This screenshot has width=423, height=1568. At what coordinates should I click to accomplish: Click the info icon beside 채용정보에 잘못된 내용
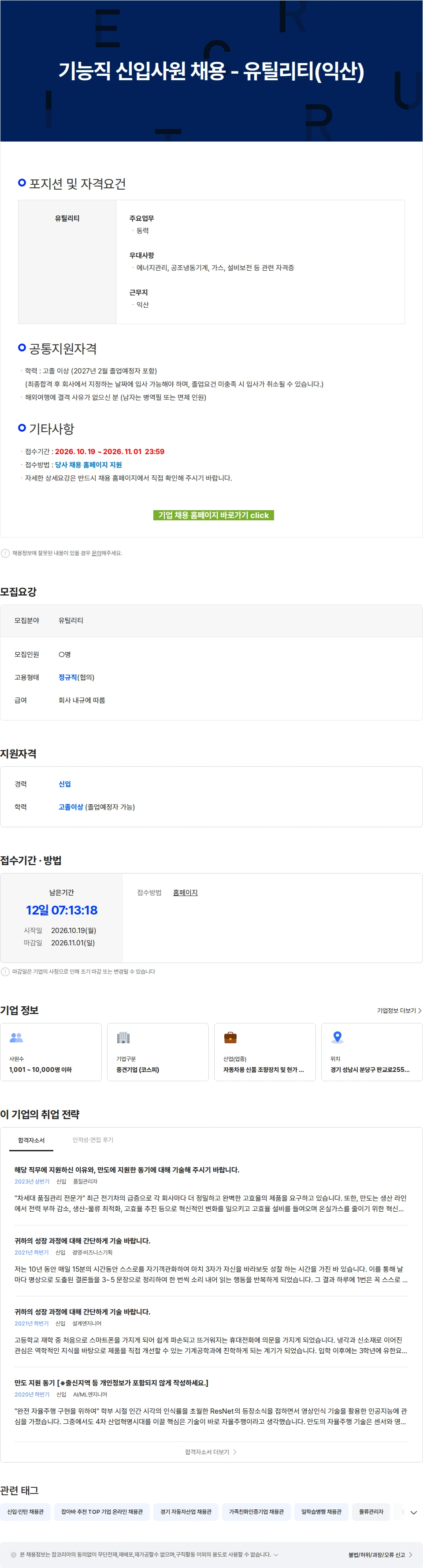coord(5,553)
